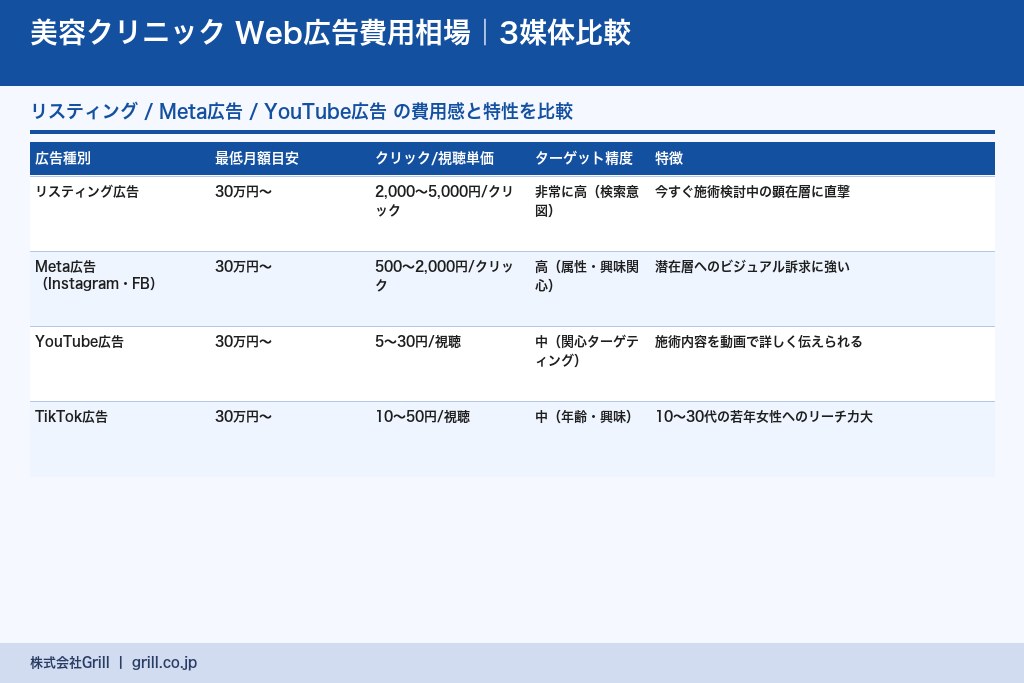The height and width of the screenshot is (683, 1024).
Task: Select the 特徴 column header
Action: tap(667, 158)
